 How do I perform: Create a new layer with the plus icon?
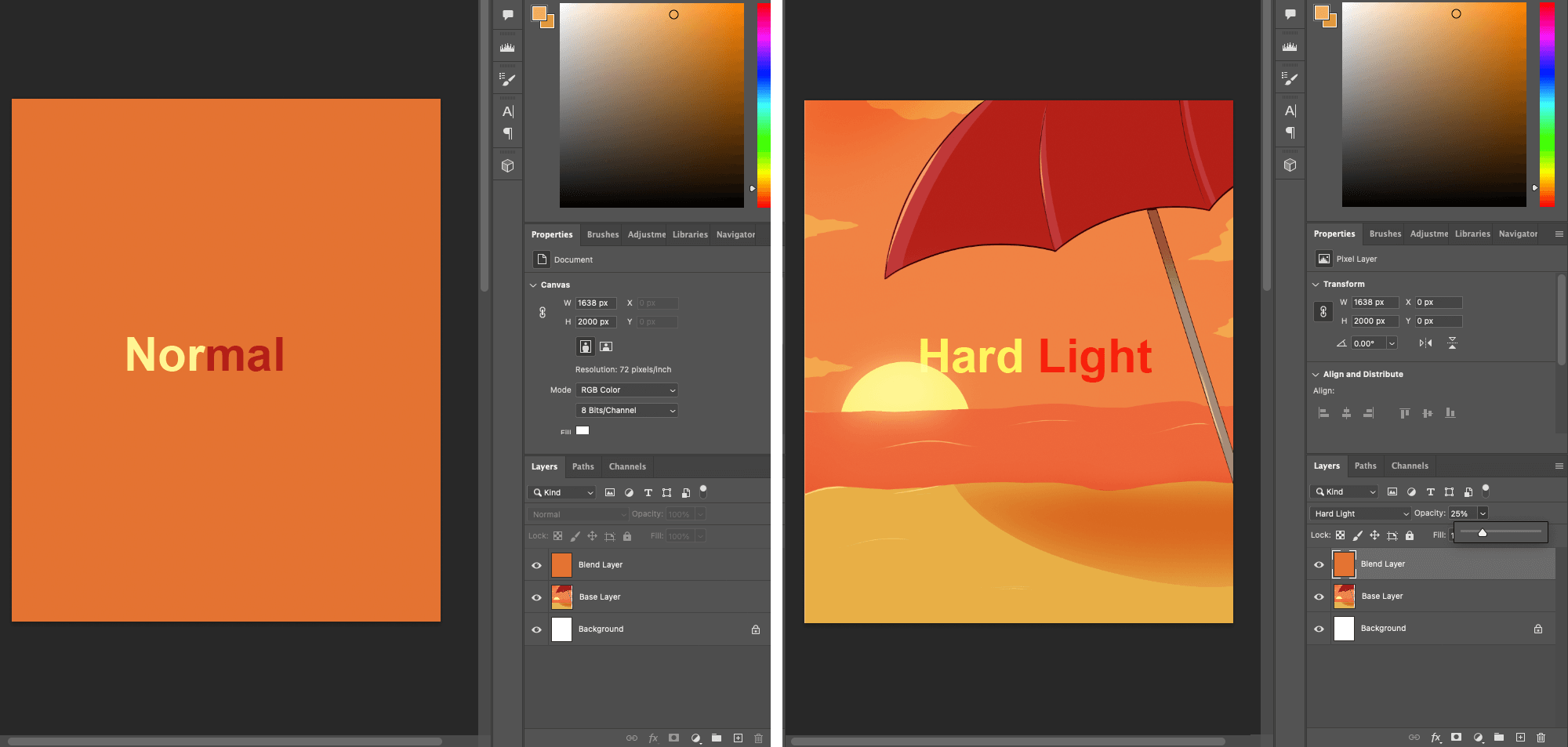(x=738, y=738)
